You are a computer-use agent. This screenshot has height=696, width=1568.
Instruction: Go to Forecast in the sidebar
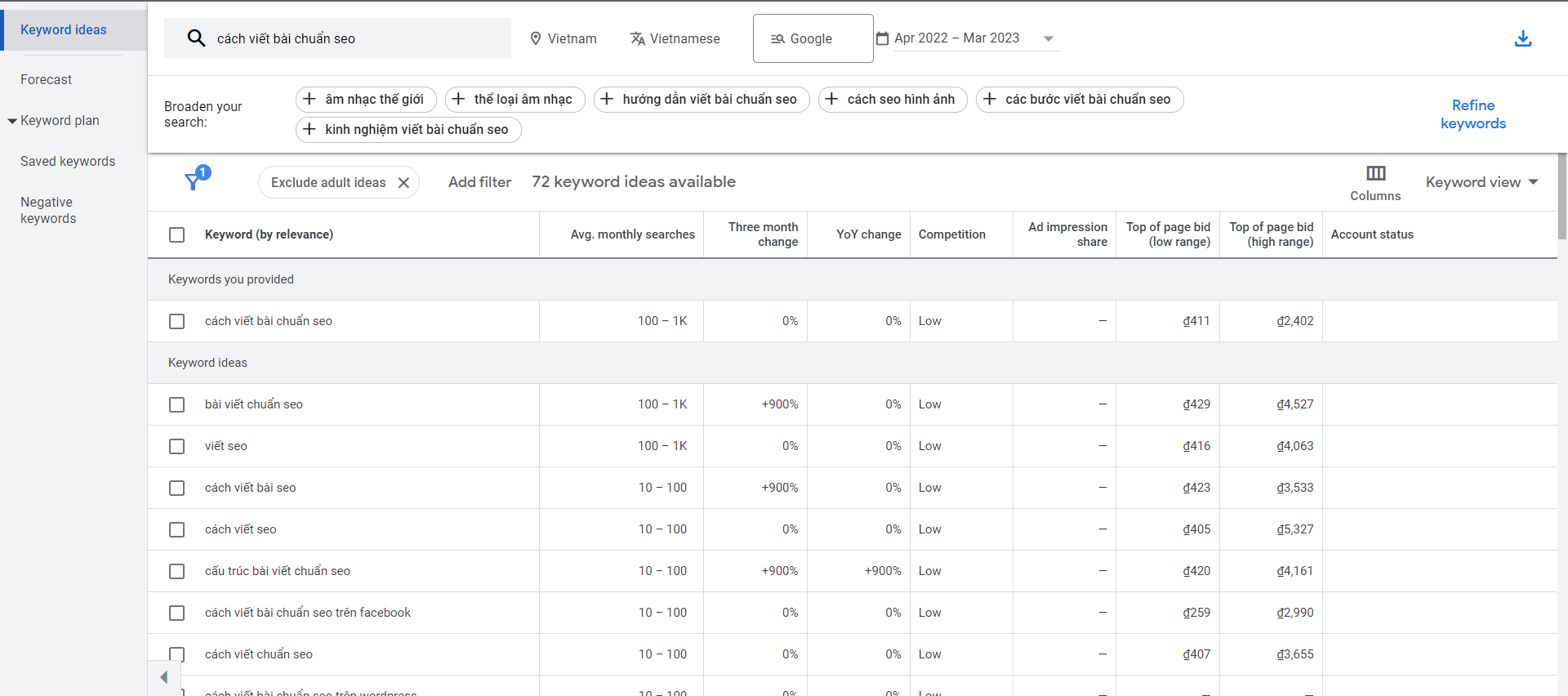tap(47, 79)
